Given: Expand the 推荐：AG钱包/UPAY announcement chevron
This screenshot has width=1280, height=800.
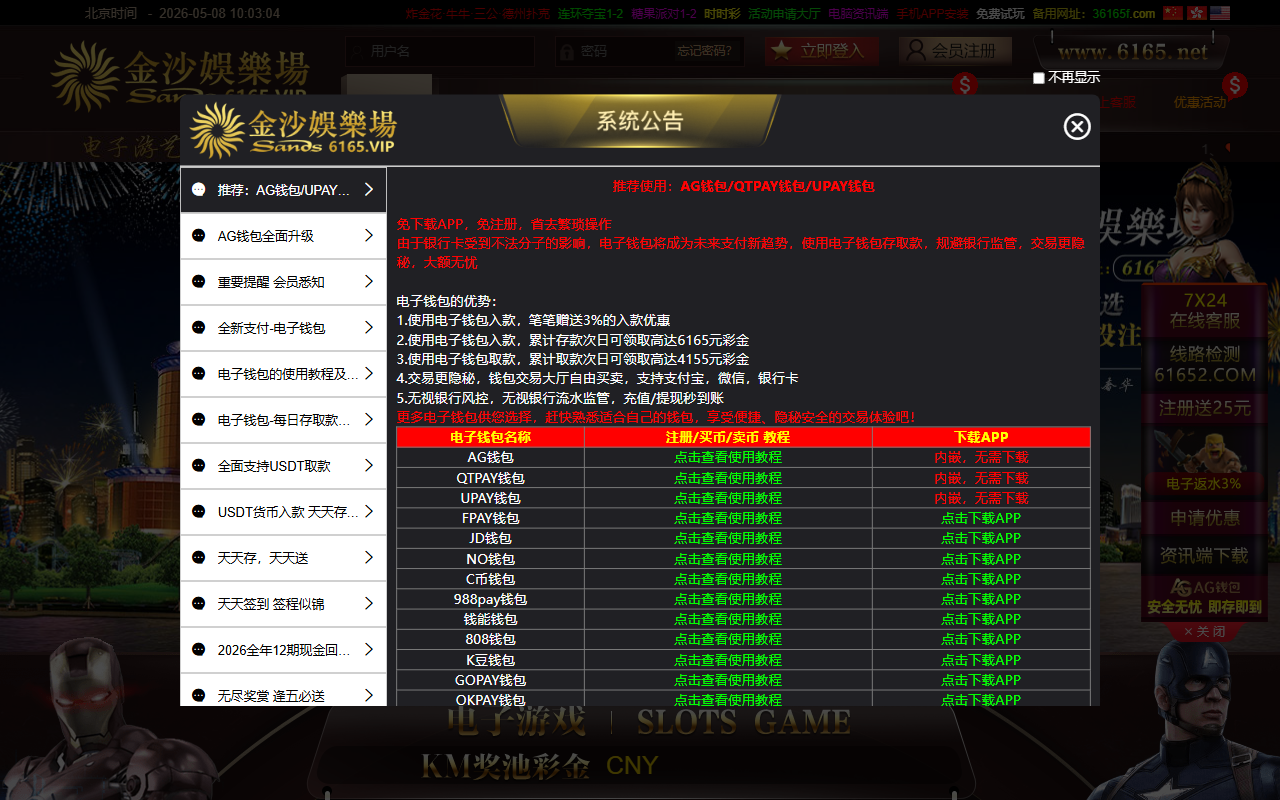Looking at the screenshot, I should [369, 189].
